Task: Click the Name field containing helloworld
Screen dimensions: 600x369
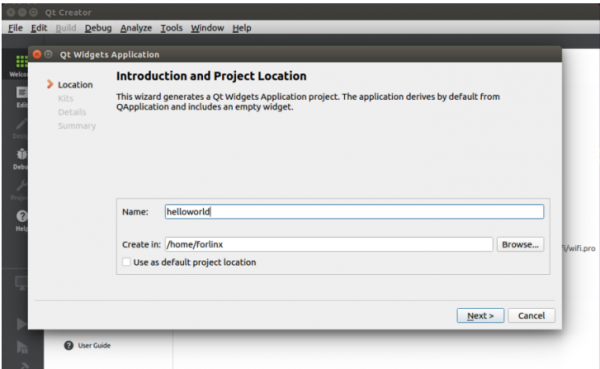Action: (354, 212)
